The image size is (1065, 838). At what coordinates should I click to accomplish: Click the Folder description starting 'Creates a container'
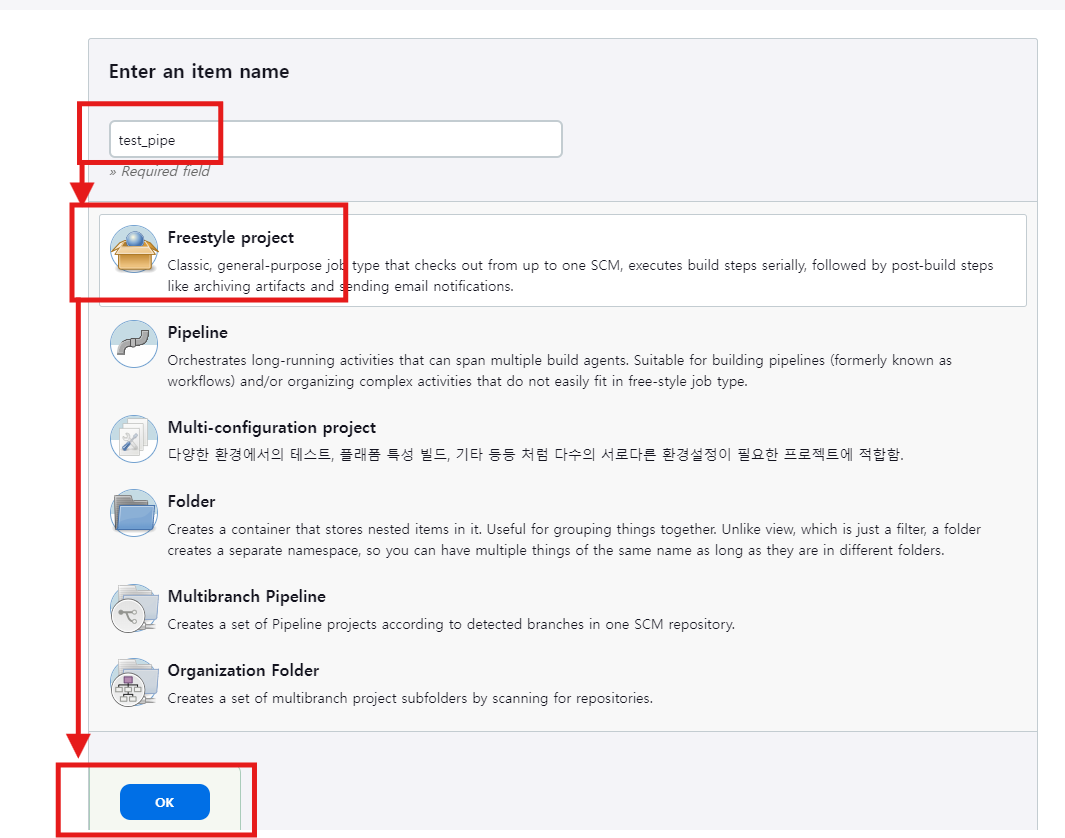tap(575, 540)
